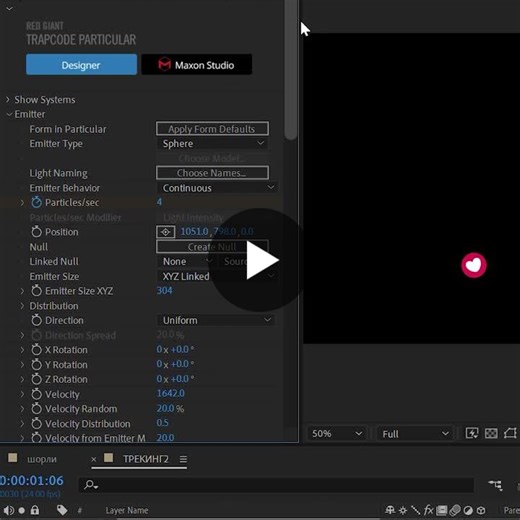Viewport: 520px width, 520px height.
Task: Click the Position crosshair point picker icon
Action: coord(166,232)
